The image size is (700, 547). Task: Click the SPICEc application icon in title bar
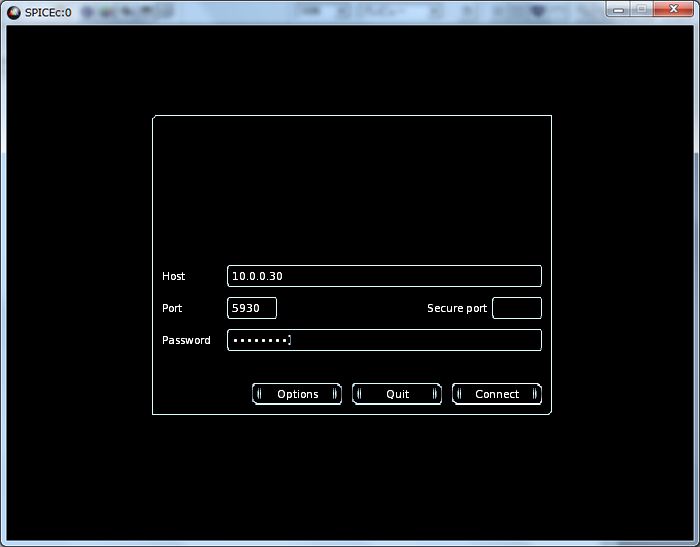click(x=14, y=13)
